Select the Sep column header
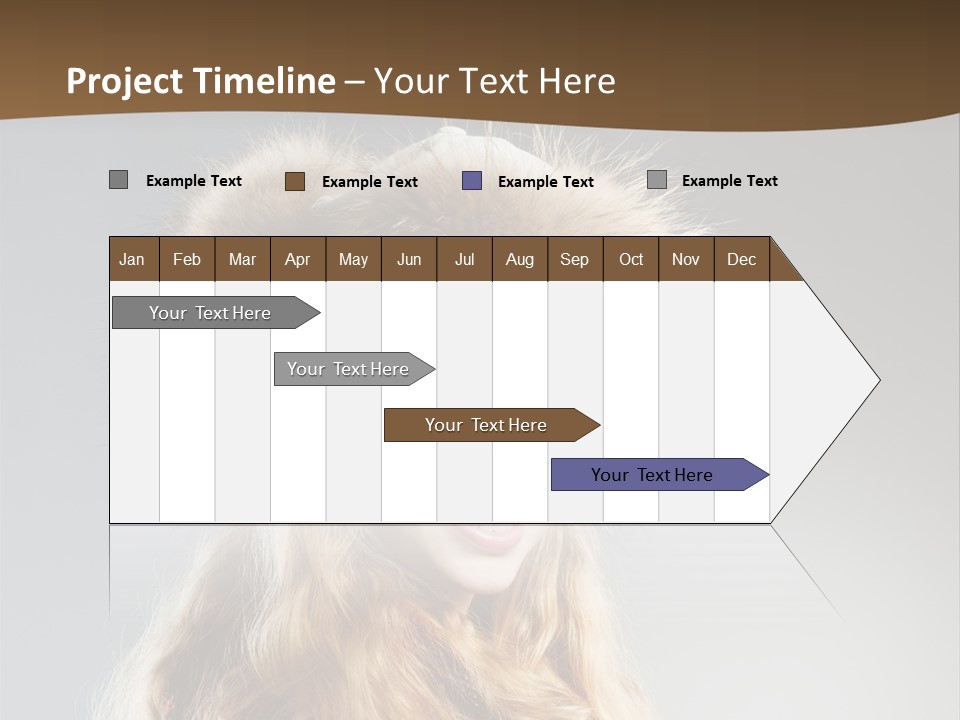 pos(575,259)
